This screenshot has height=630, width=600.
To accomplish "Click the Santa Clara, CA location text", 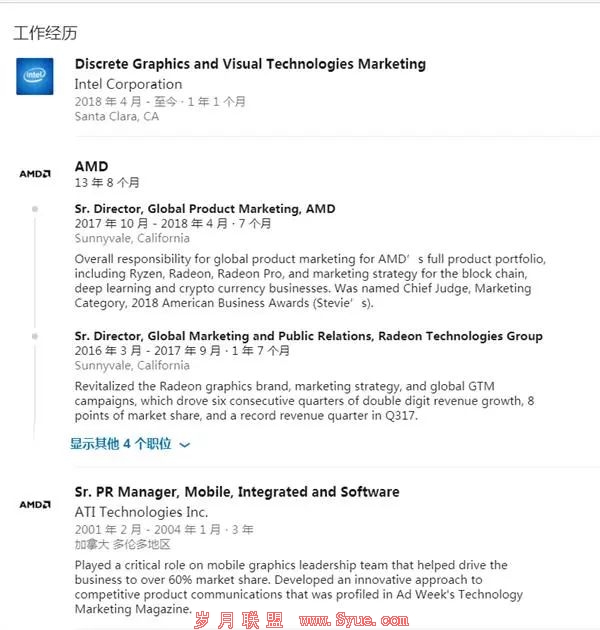I will pyautogui.click(x=117, y=117).
